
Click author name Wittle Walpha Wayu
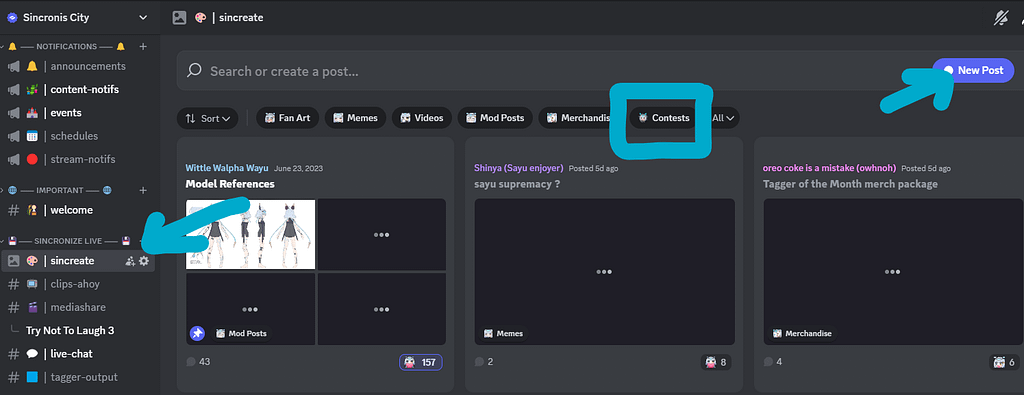tap(227, 168)
